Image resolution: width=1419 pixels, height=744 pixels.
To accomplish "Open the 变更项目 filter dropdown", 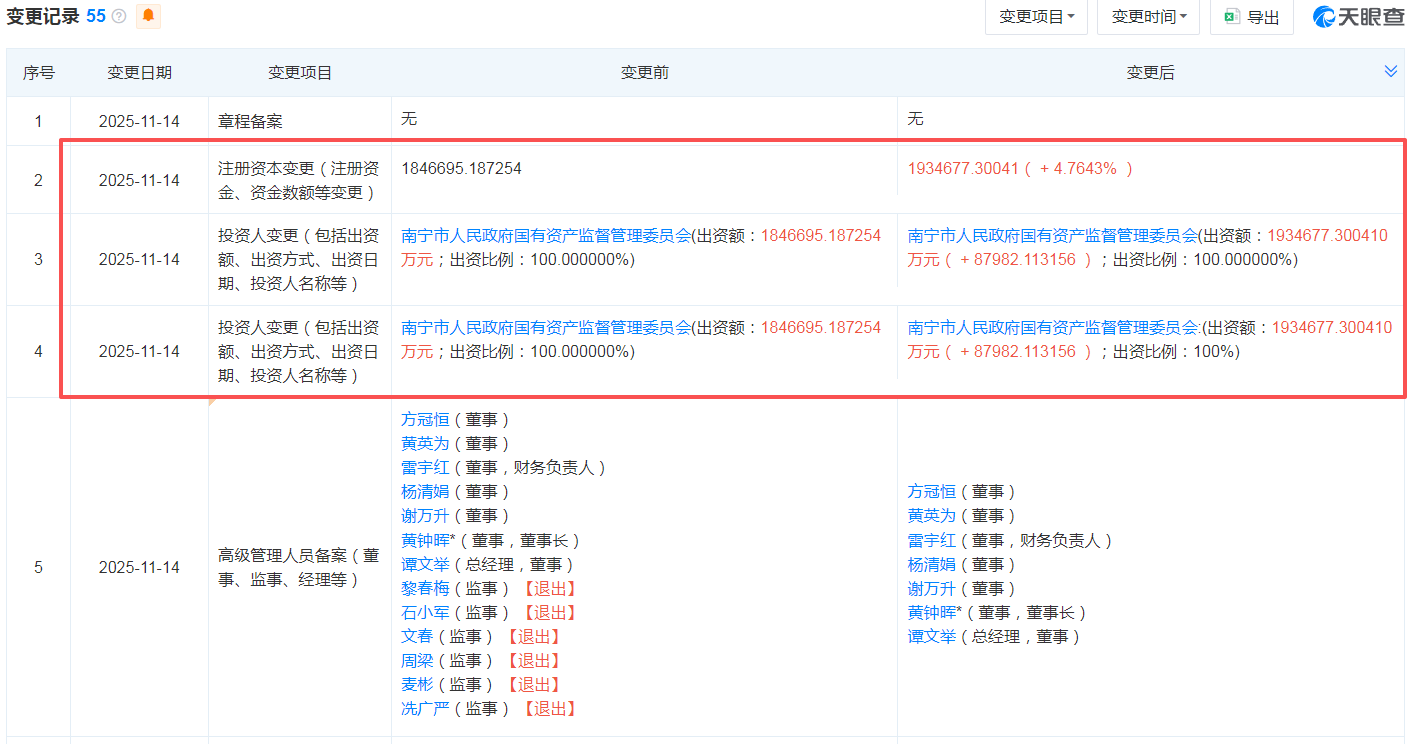I will (1036, 17).
